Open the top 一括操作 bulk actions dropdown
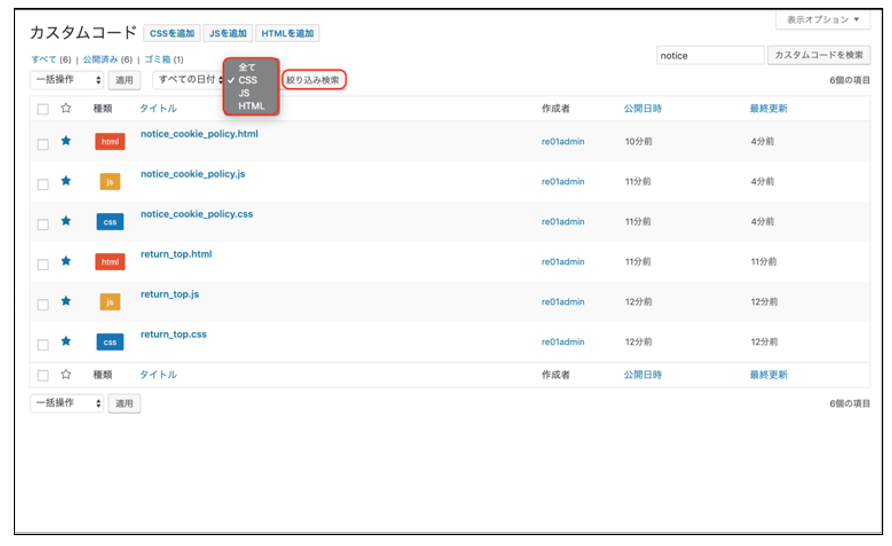 pyautogui.click(x=67, y=80)
